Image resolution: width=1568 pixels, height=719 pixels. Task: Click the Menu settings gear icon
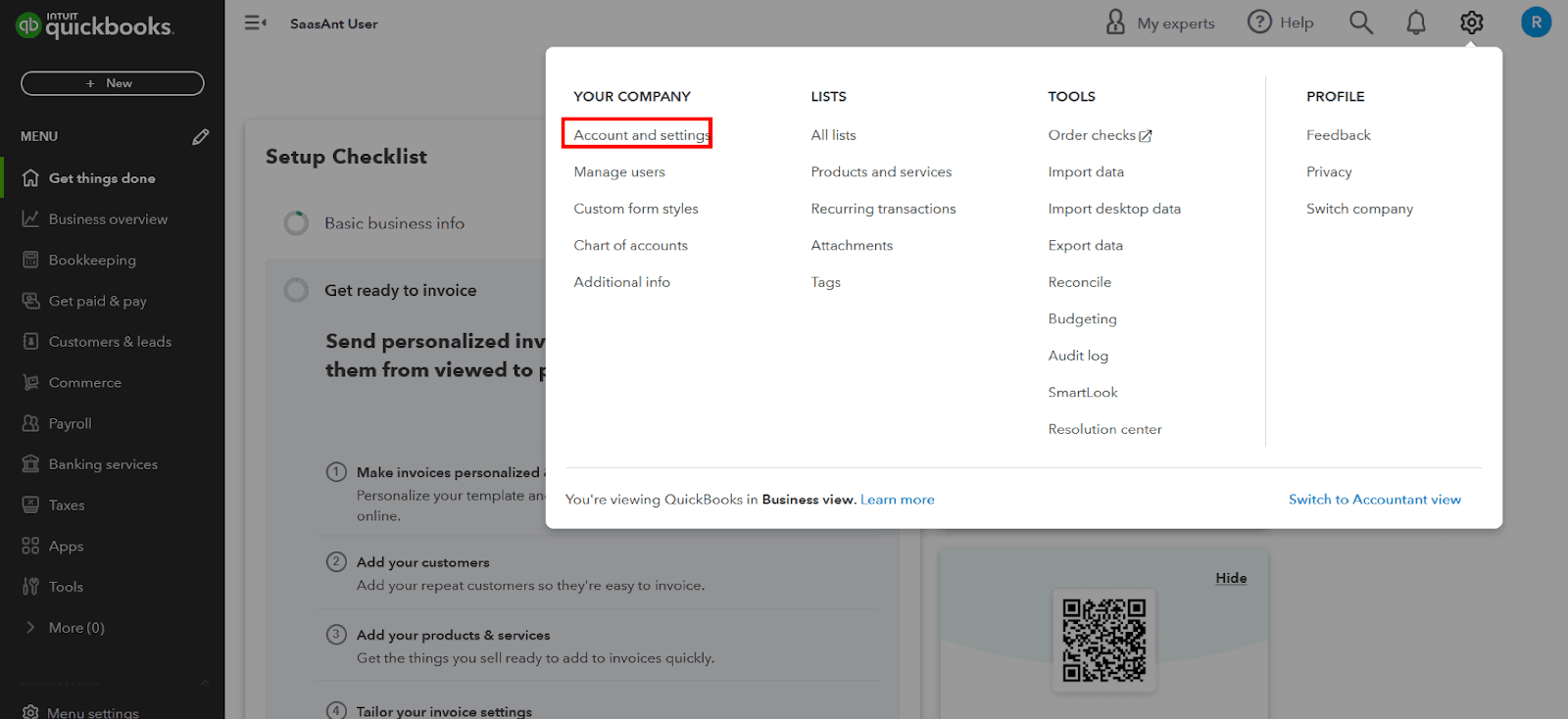click(30, 712)
